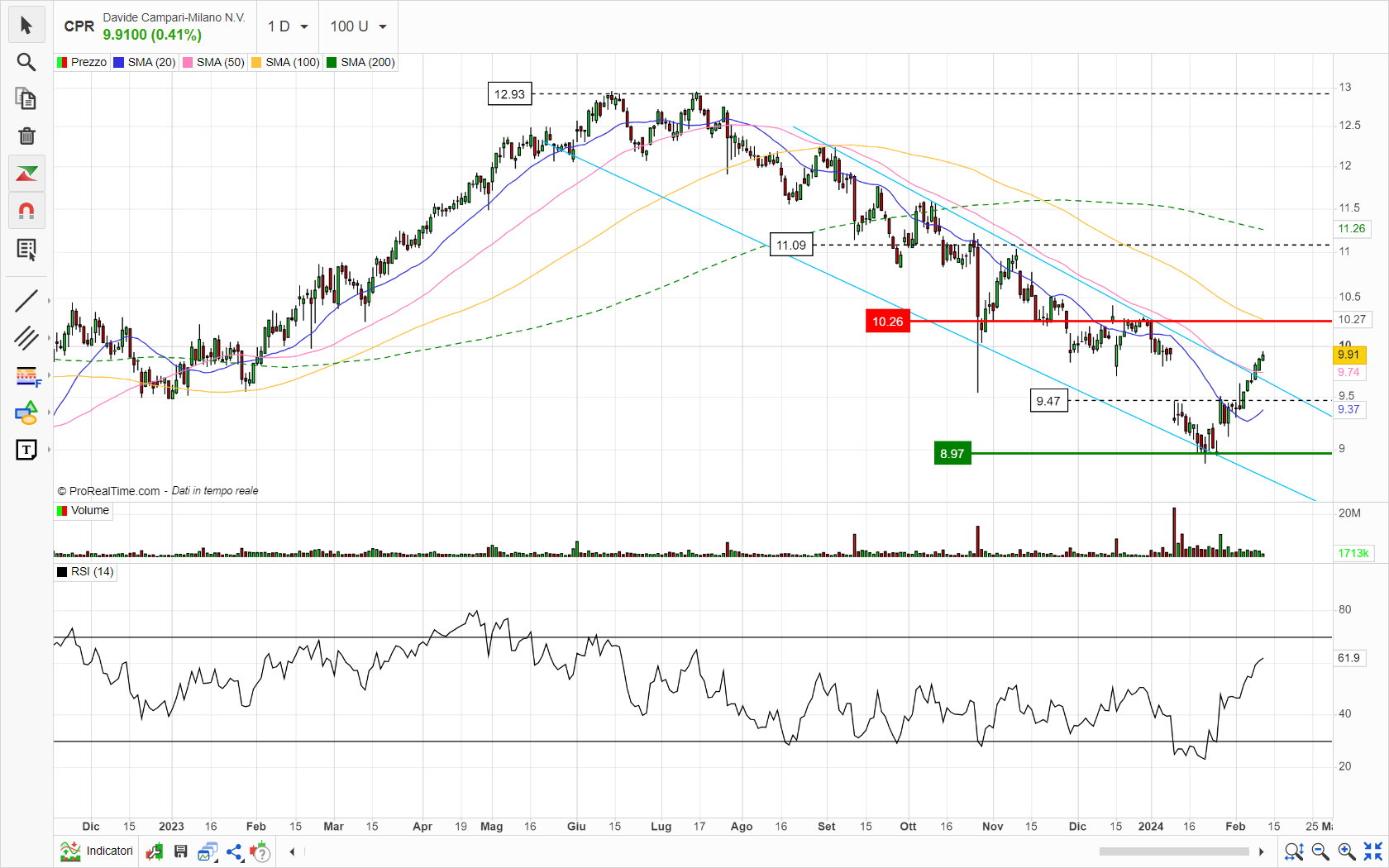Select the parallel lines channel tool
The width and height of the screenshot is (1389, 868).
[26, 338]
